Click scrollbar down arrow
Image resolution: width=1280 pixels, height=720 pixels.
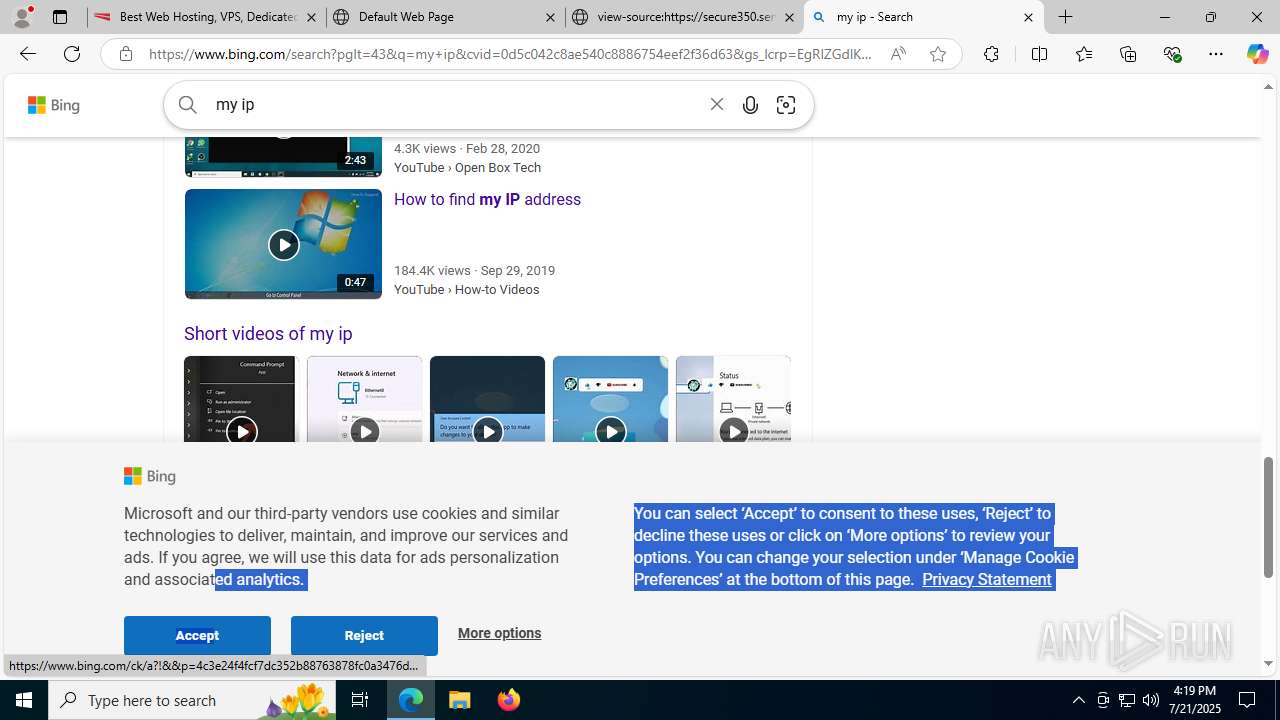click(x=1269, y=663)
